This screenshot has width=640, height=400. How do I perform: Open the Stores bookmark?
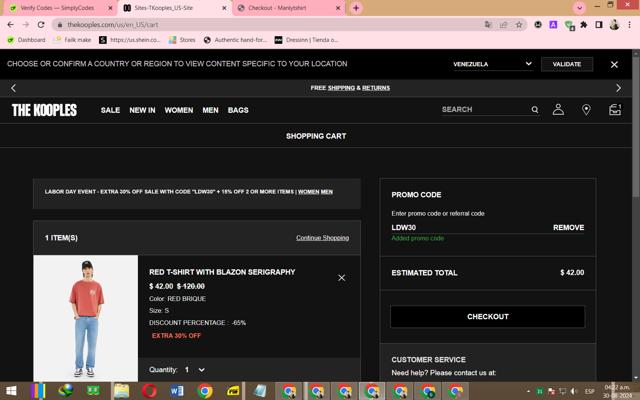point(182,40)
